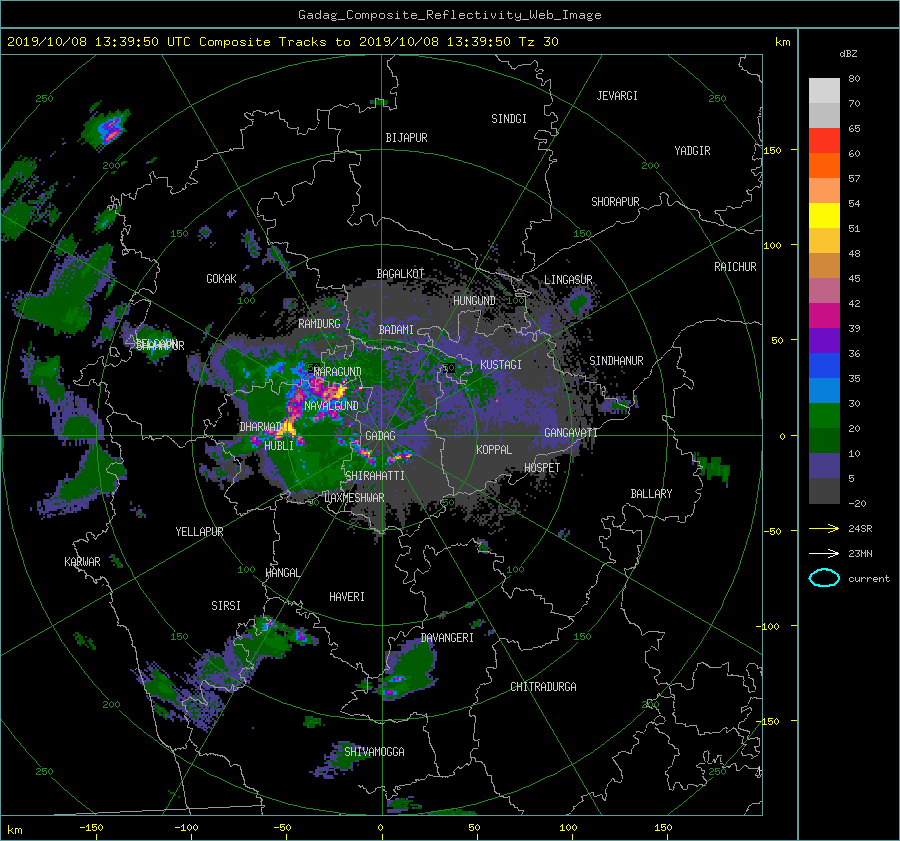Click the HANGAL city label
Viewport: 900px width, 841px height.
click(x=282, y=573)
